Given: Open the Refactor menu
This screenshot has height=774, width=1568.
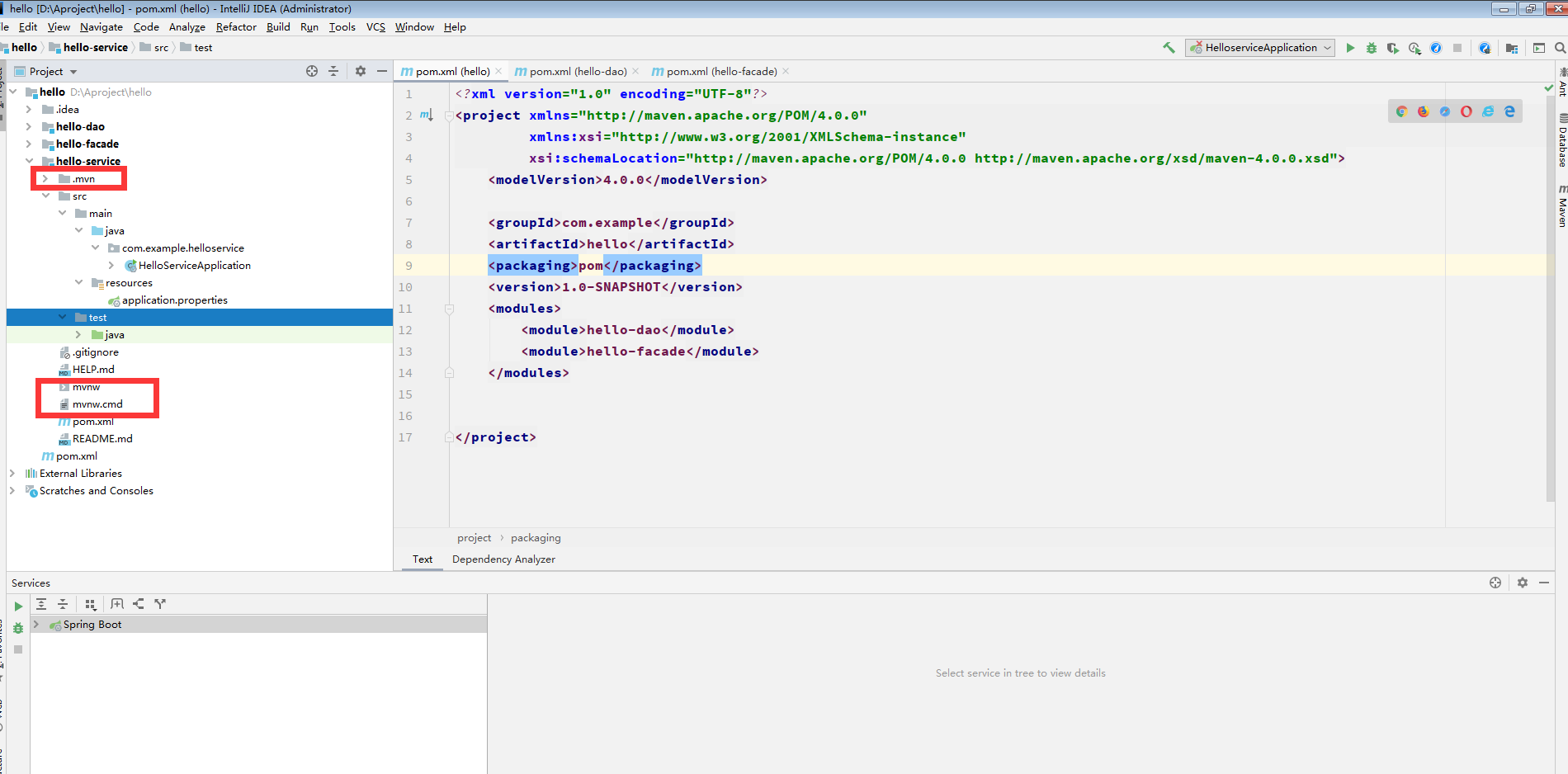Looking at the screenshot, I should (x=236, y=27).
